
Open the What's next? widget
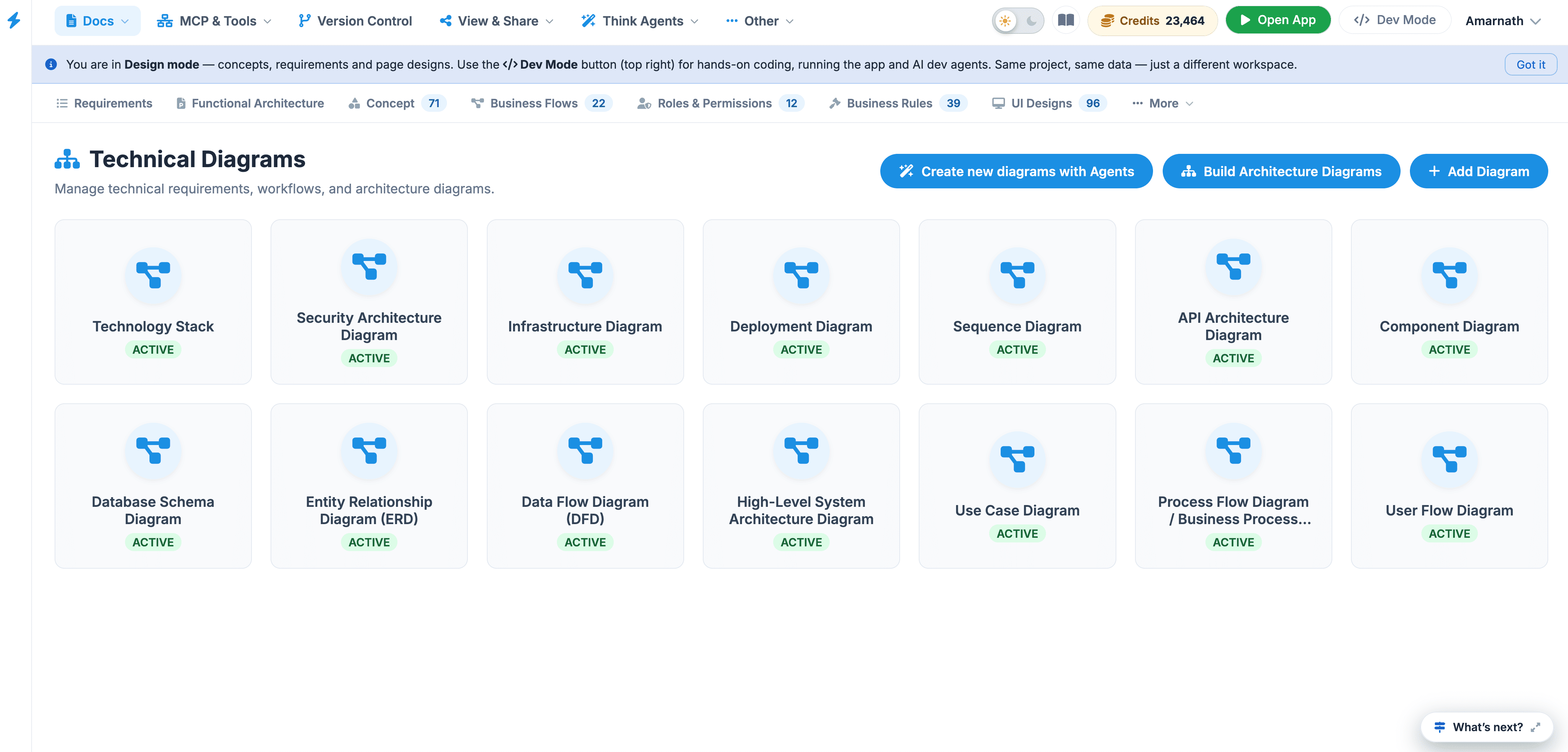(x=1486, y=727)
